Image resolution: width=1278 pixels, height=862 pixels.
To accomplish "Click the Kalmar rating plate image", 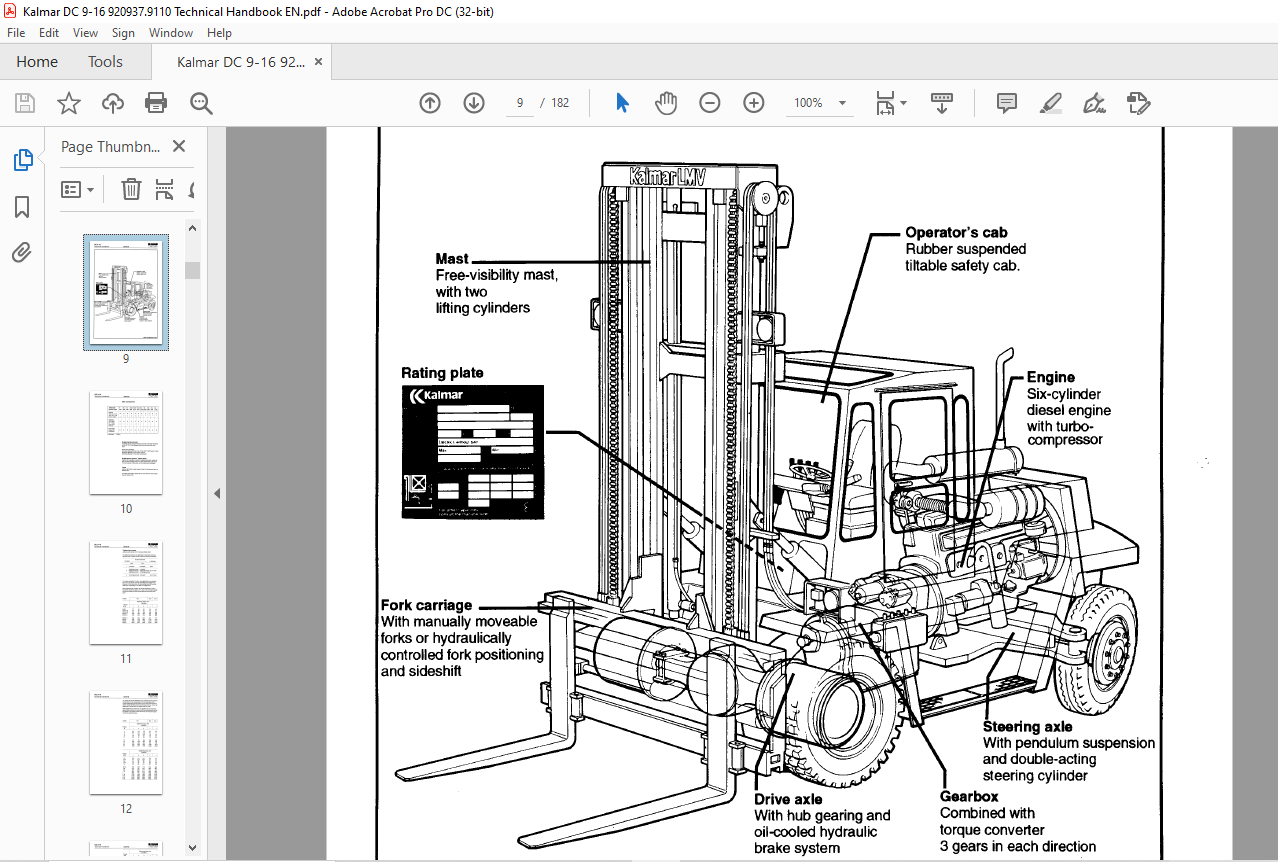I will click(473, 452).
